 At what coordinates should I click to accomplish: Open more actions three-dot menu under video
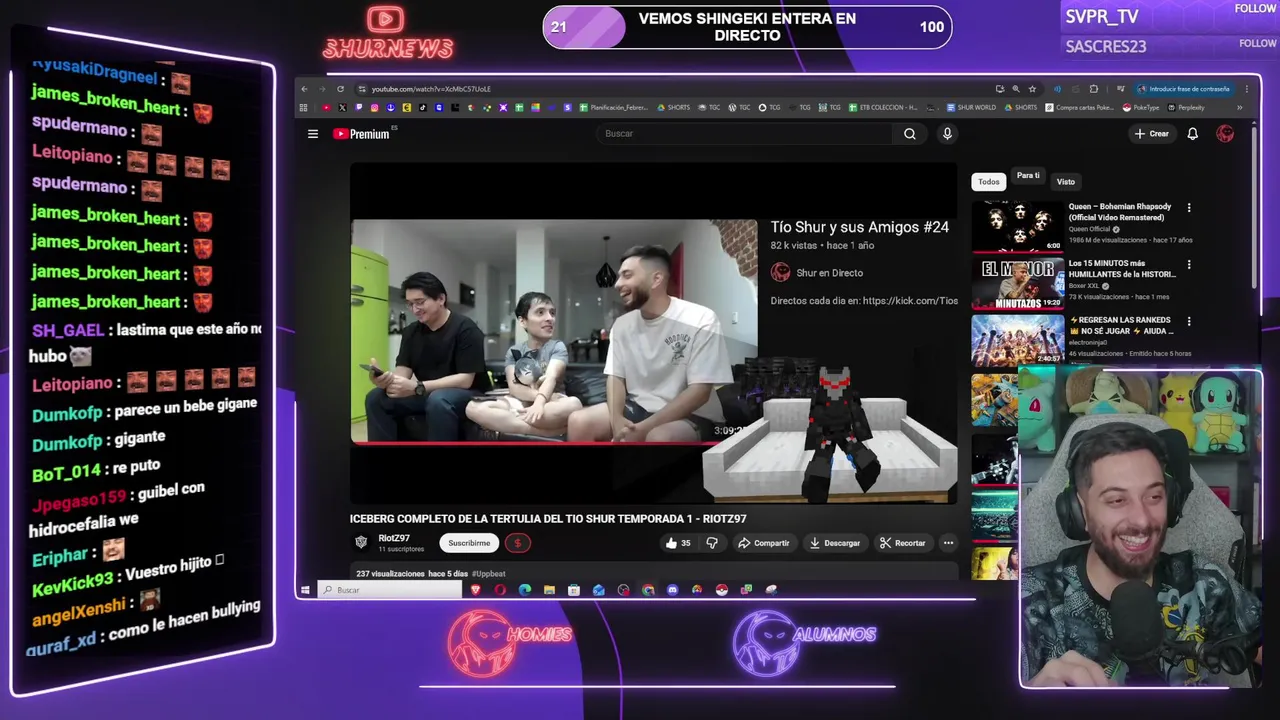pos(948,543)
